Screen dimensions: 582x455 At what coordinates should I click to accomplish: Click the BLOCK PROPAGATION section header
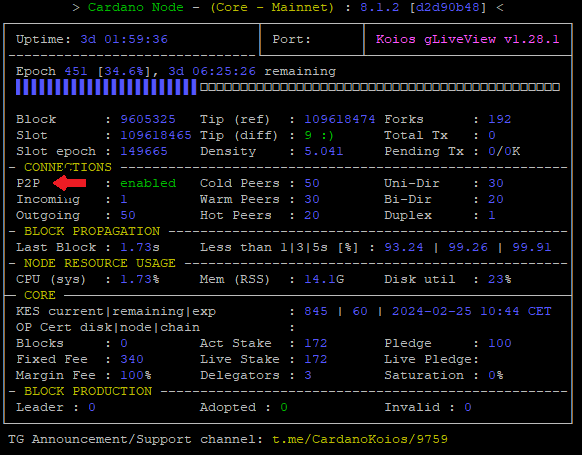click(92, 231)
